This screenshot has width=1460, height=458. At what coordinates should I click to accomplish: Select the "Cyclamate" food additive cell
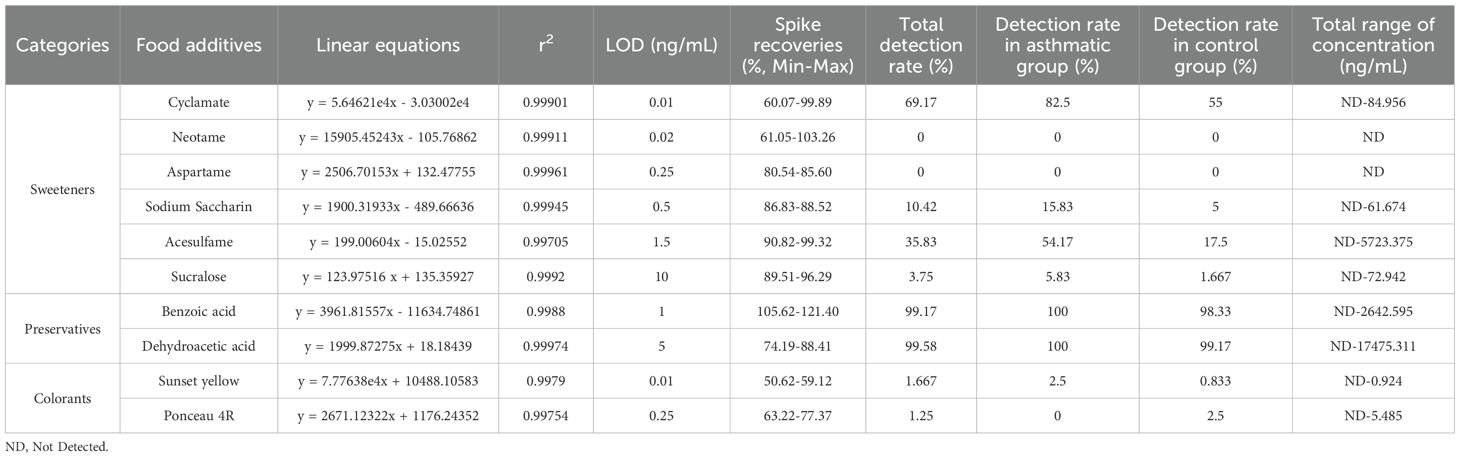[x=199, y=102]
